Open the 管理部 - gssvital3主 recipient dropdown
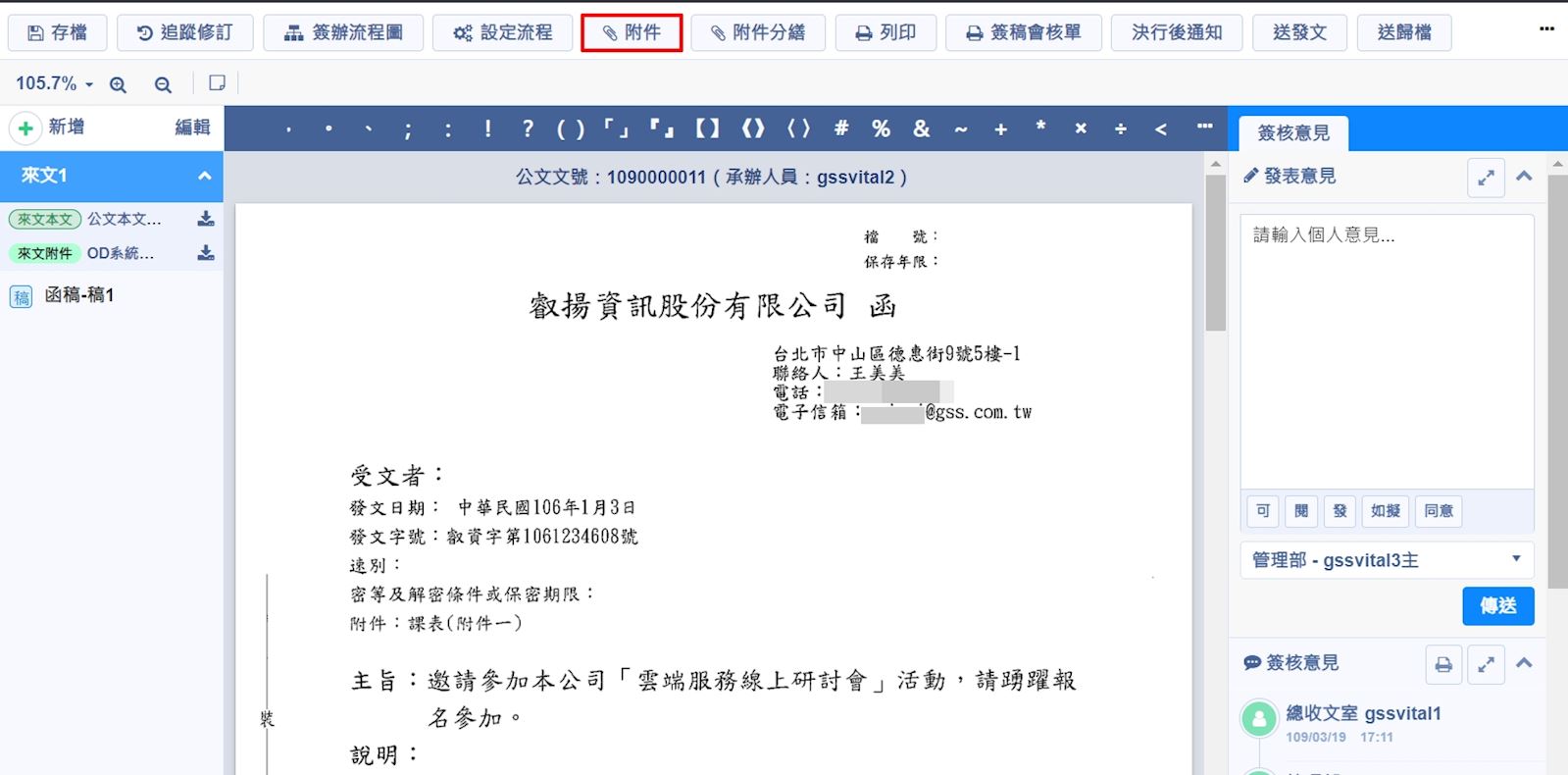 coord(1387,560)
